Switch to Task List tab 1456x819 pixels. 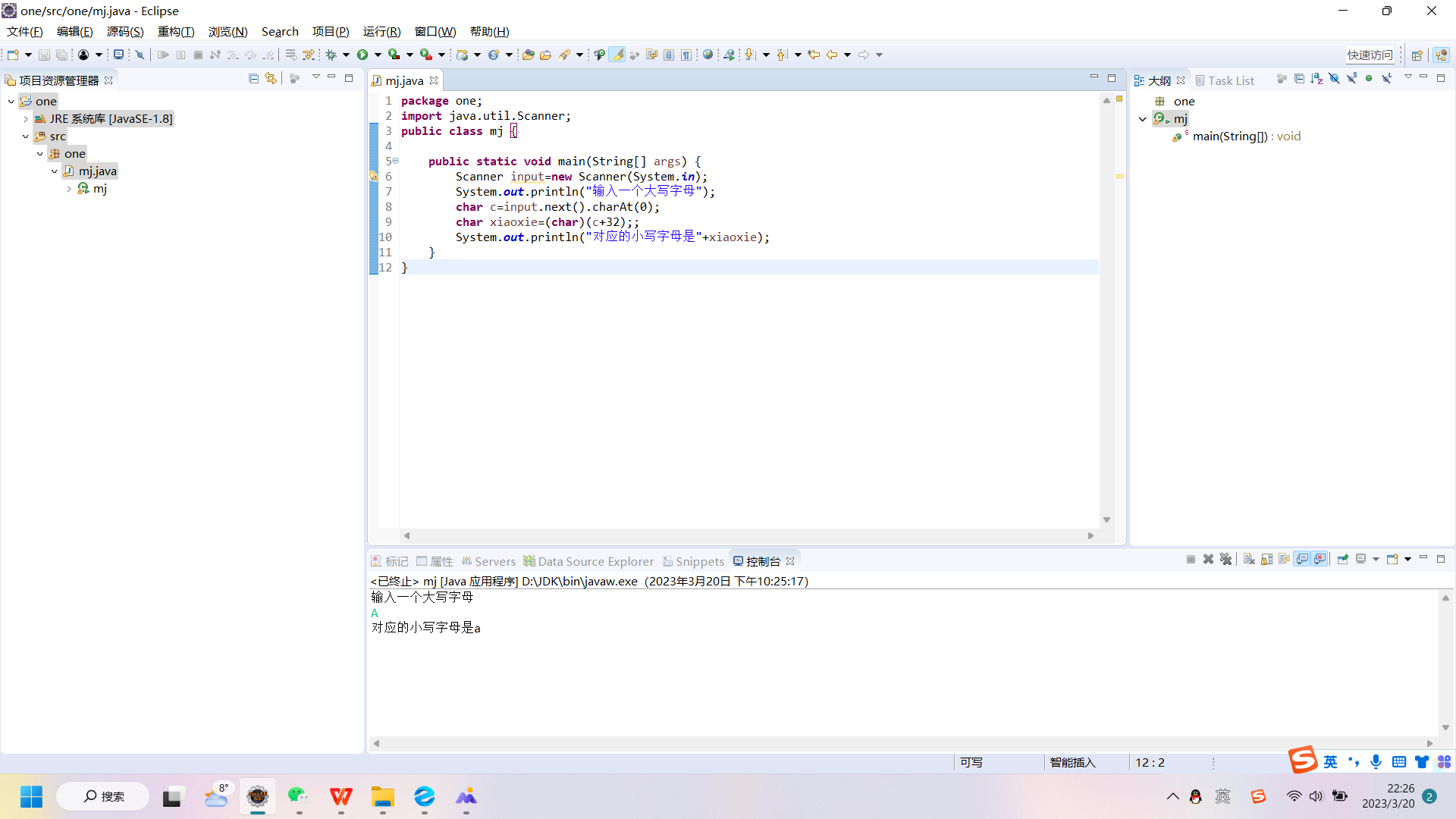(1230, 80)
